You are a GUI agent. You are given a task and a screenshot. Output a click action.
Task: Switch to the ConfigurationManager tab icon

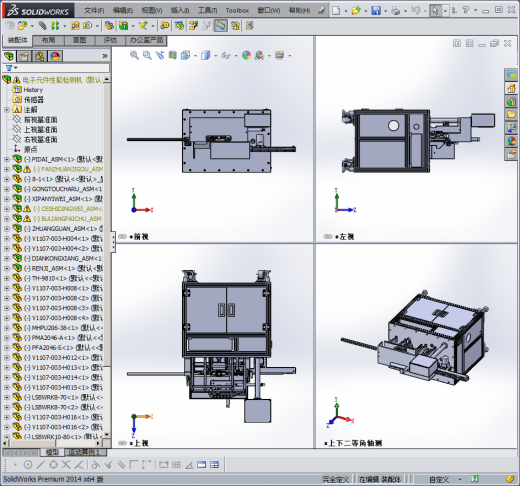[x=40, y=56]
